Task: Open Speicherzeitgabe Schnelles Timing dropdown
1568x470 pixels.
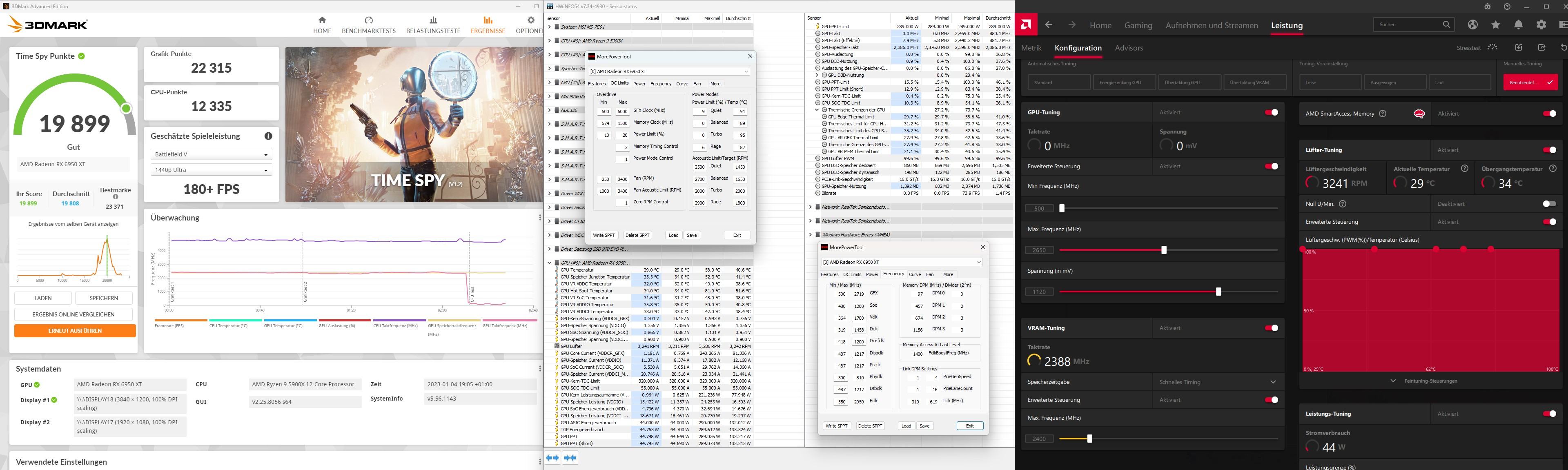Action: pyautogui.click(x=1218, y=382)
